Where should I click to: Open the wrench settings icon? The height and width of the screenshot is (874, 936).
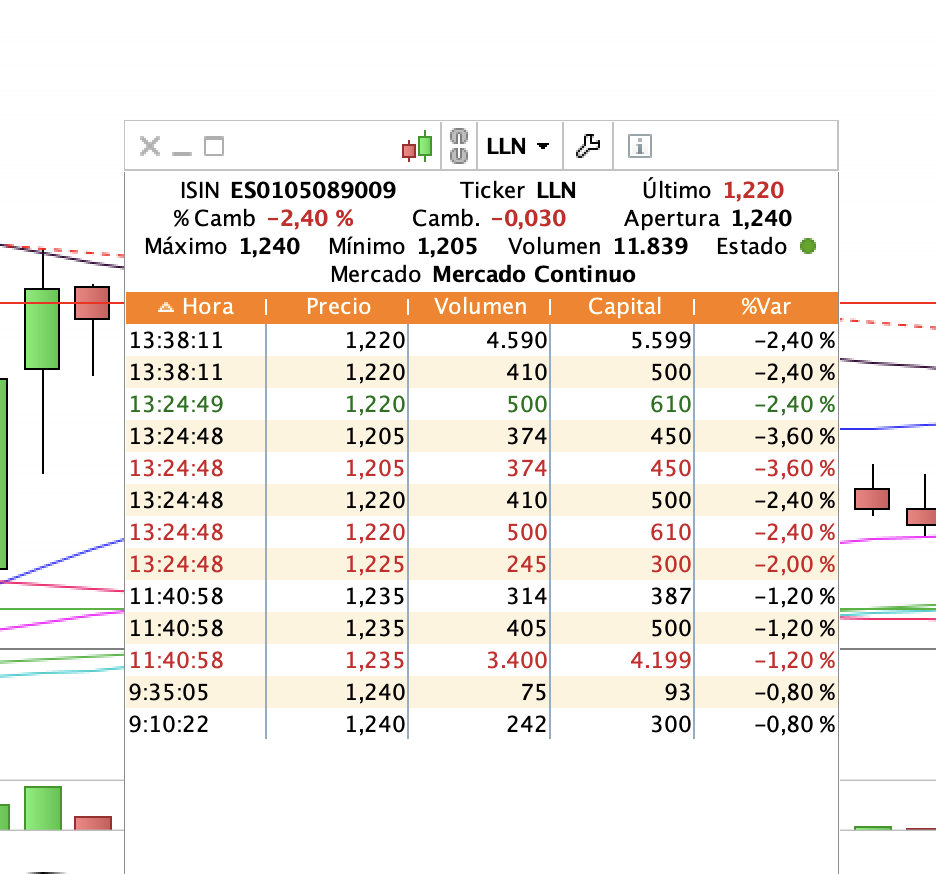[588, 146]
